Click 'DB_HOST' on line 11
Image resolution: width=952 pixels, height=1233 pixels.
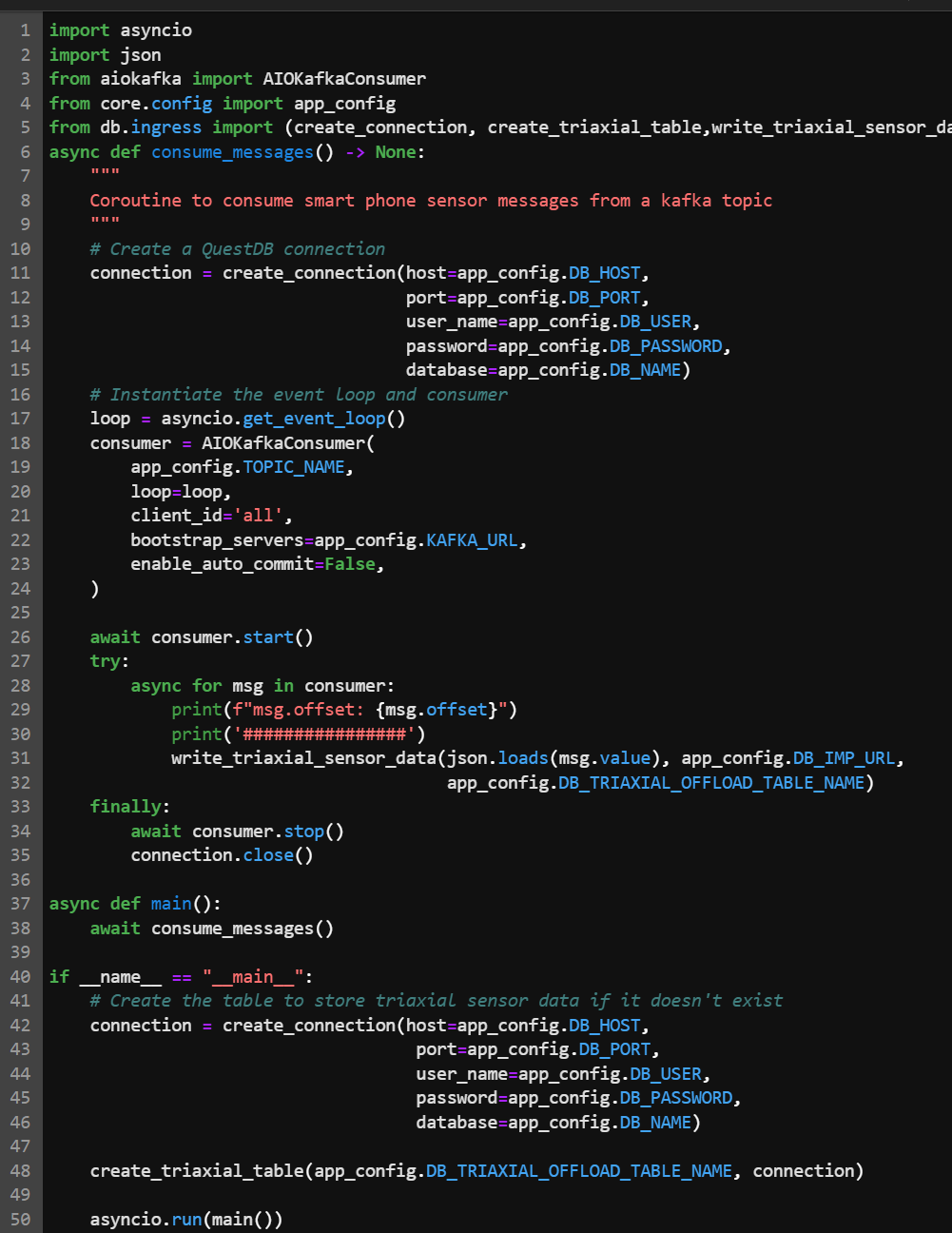(x=605, y=273)
